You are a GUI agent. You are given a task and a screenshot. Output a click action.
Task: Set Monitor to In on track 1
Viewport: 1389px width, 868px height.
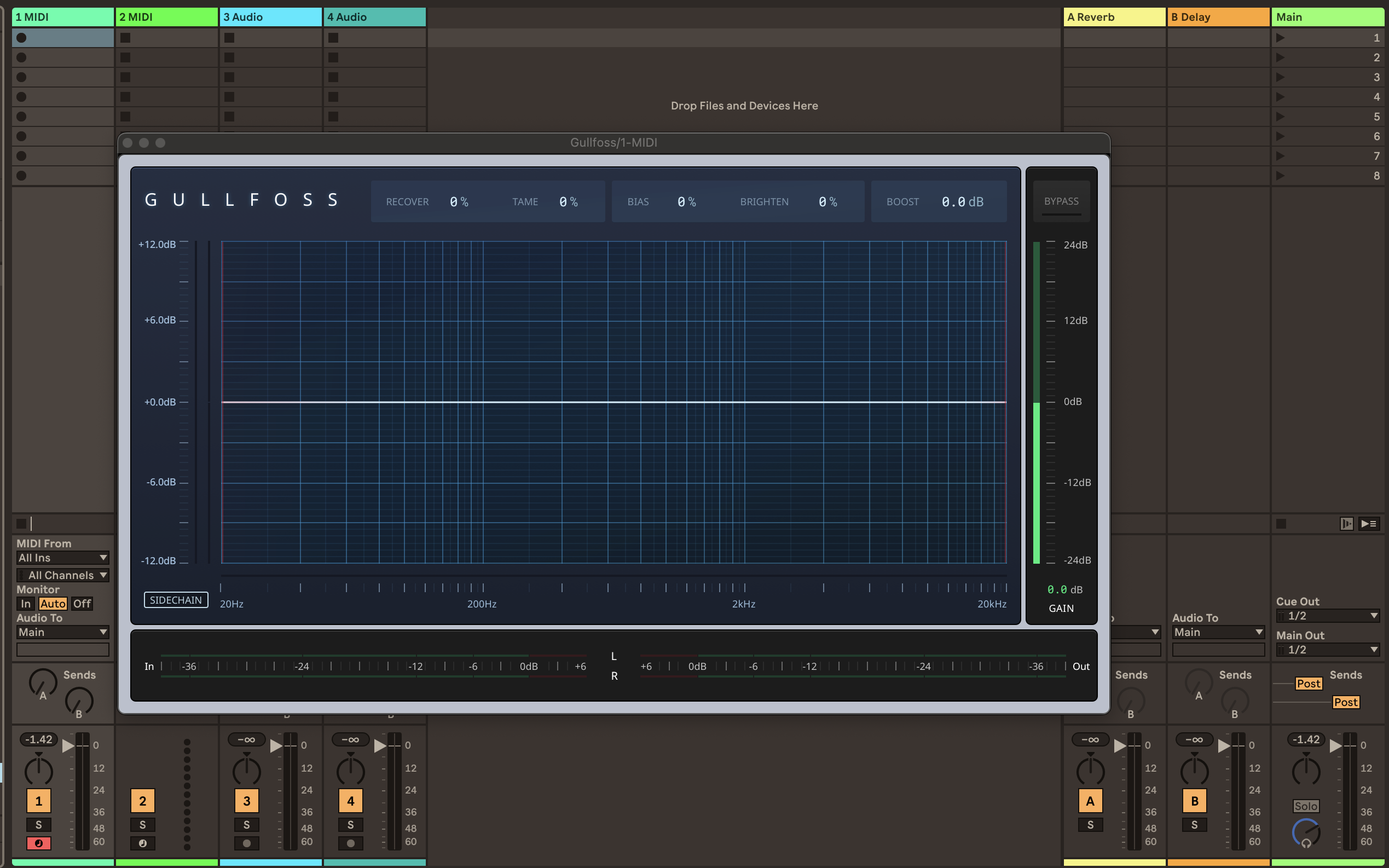click(x=26, y=603)
